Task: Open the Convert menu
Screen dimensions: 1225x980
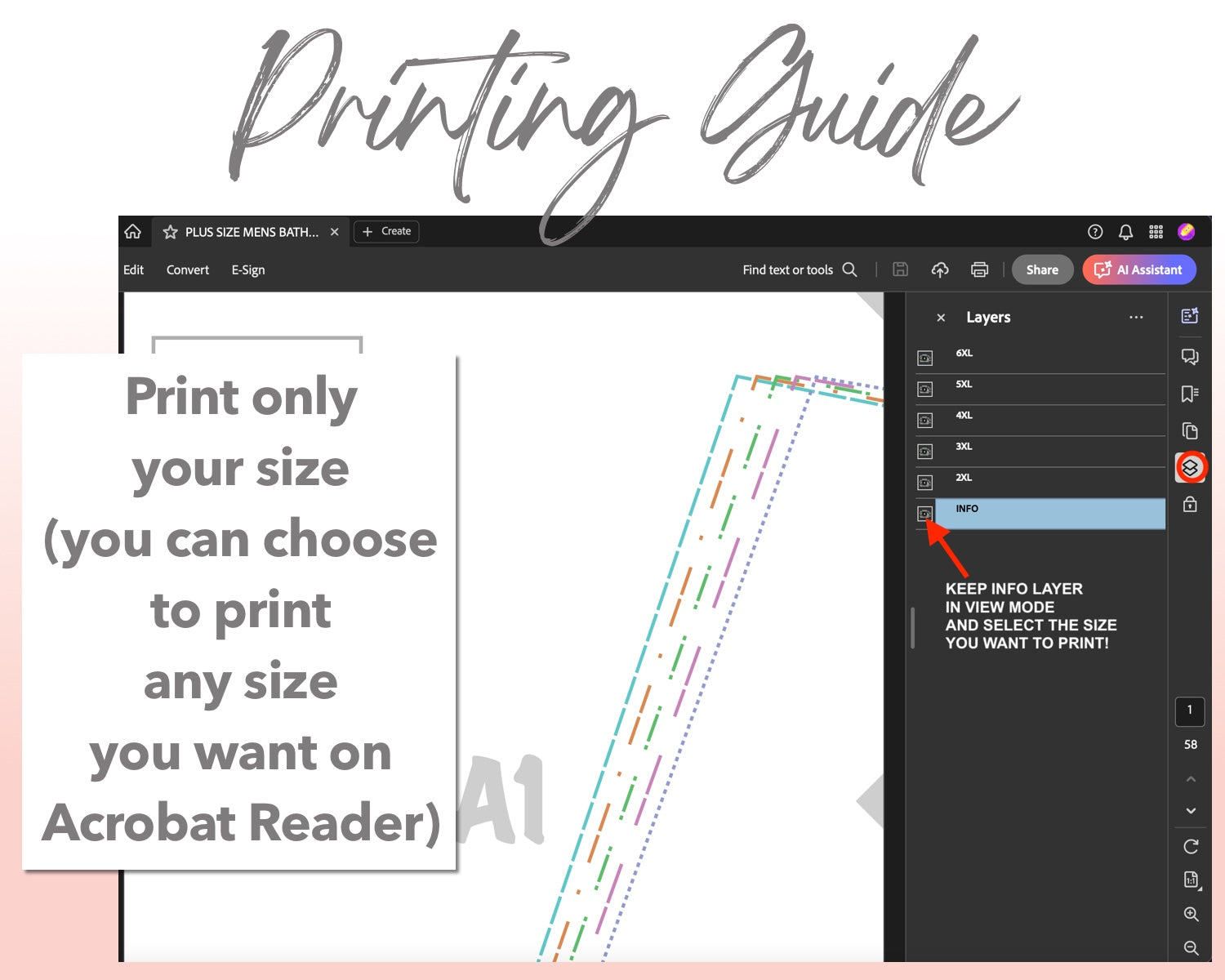Action: point(188,269)
